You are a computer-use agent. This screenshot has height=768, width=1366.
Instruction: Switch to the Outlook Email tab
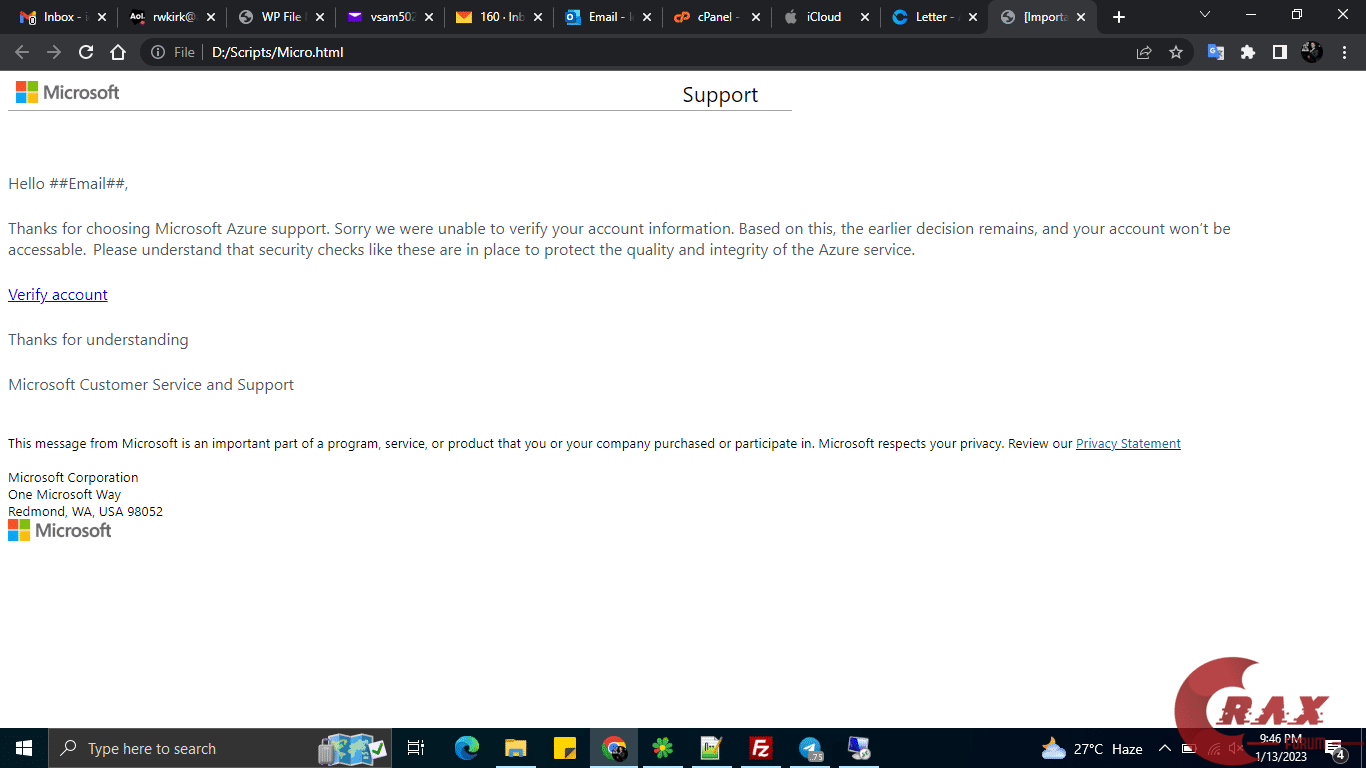(607, 17)
